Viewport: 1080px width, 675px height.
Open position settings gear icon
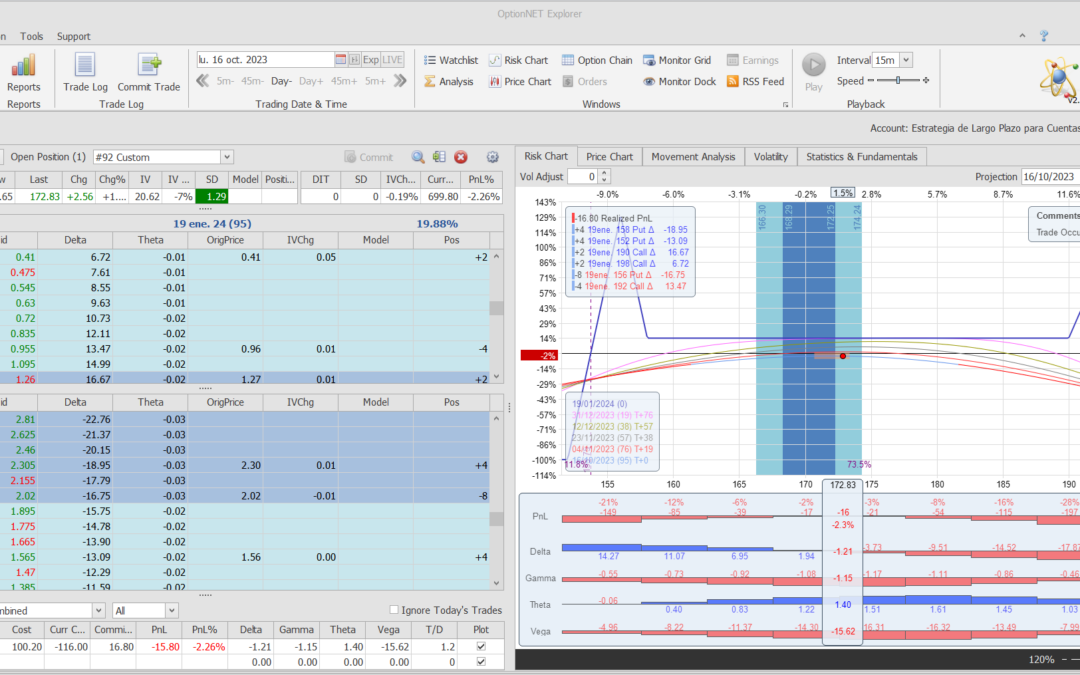[x=492, y=157]
